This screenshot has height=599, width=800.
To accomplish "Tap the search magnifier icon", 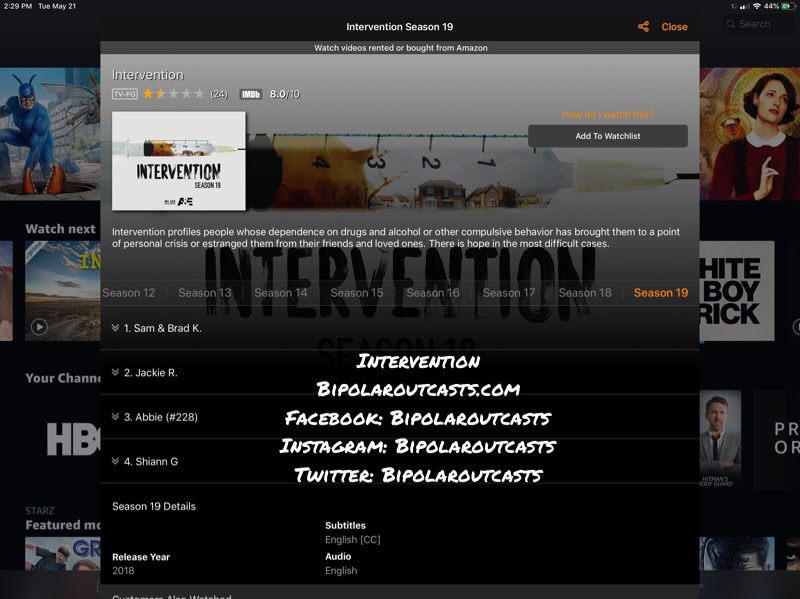I will (x=732, y=24).
